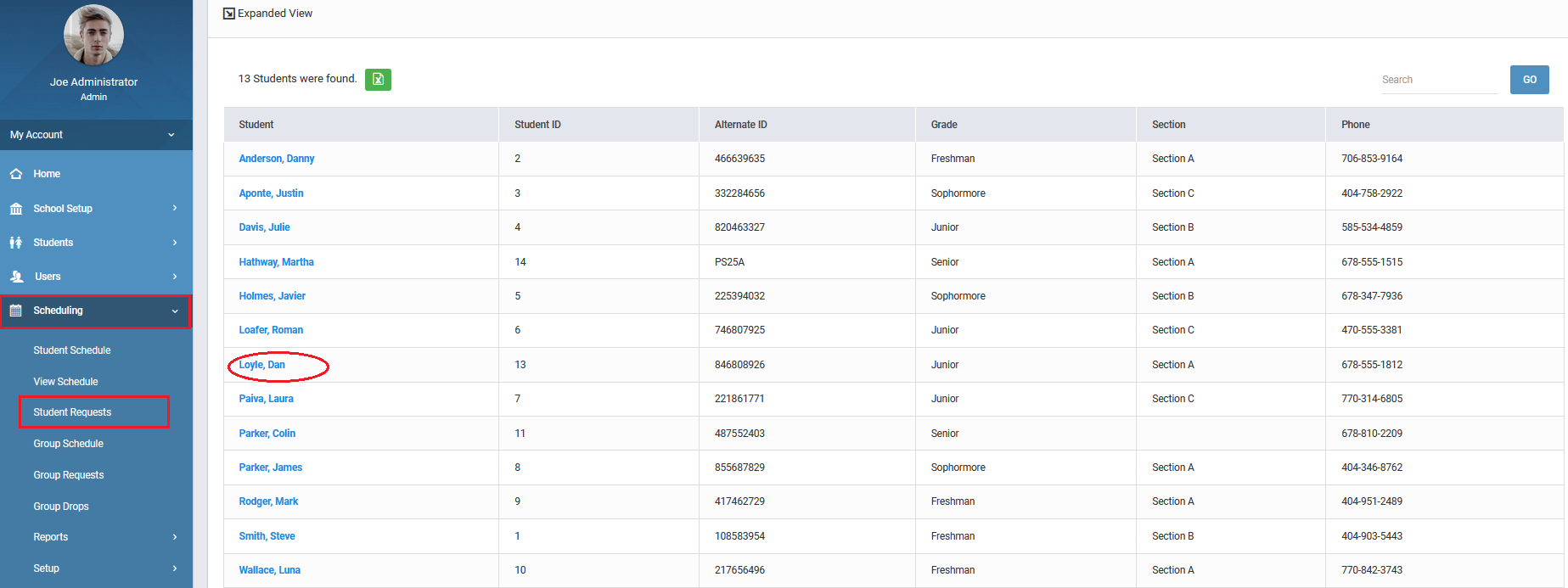This screenshot has height=588, width=1568.
Task: Open student Holmes, Javier
Action: pyautogui.click(x=272, y=296)
